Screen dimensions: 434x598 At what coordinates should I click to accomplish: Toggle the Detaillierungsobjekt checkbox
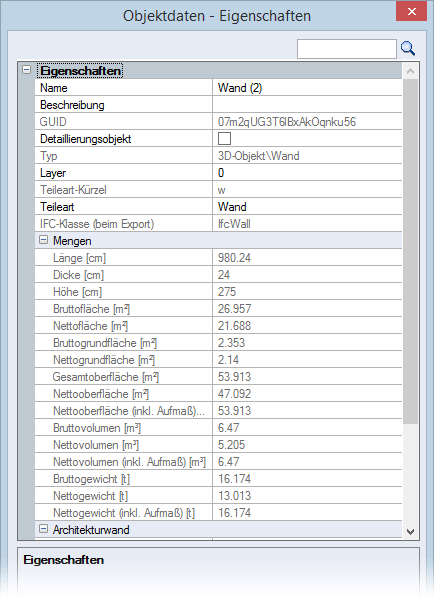[x=224, y=138]
